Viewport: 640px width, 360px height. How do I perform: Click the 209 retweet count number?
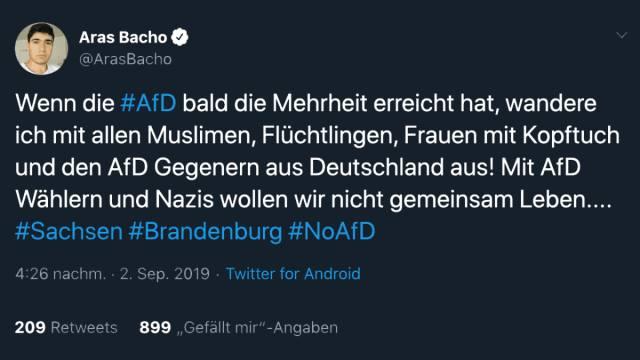tap(30, 327)
